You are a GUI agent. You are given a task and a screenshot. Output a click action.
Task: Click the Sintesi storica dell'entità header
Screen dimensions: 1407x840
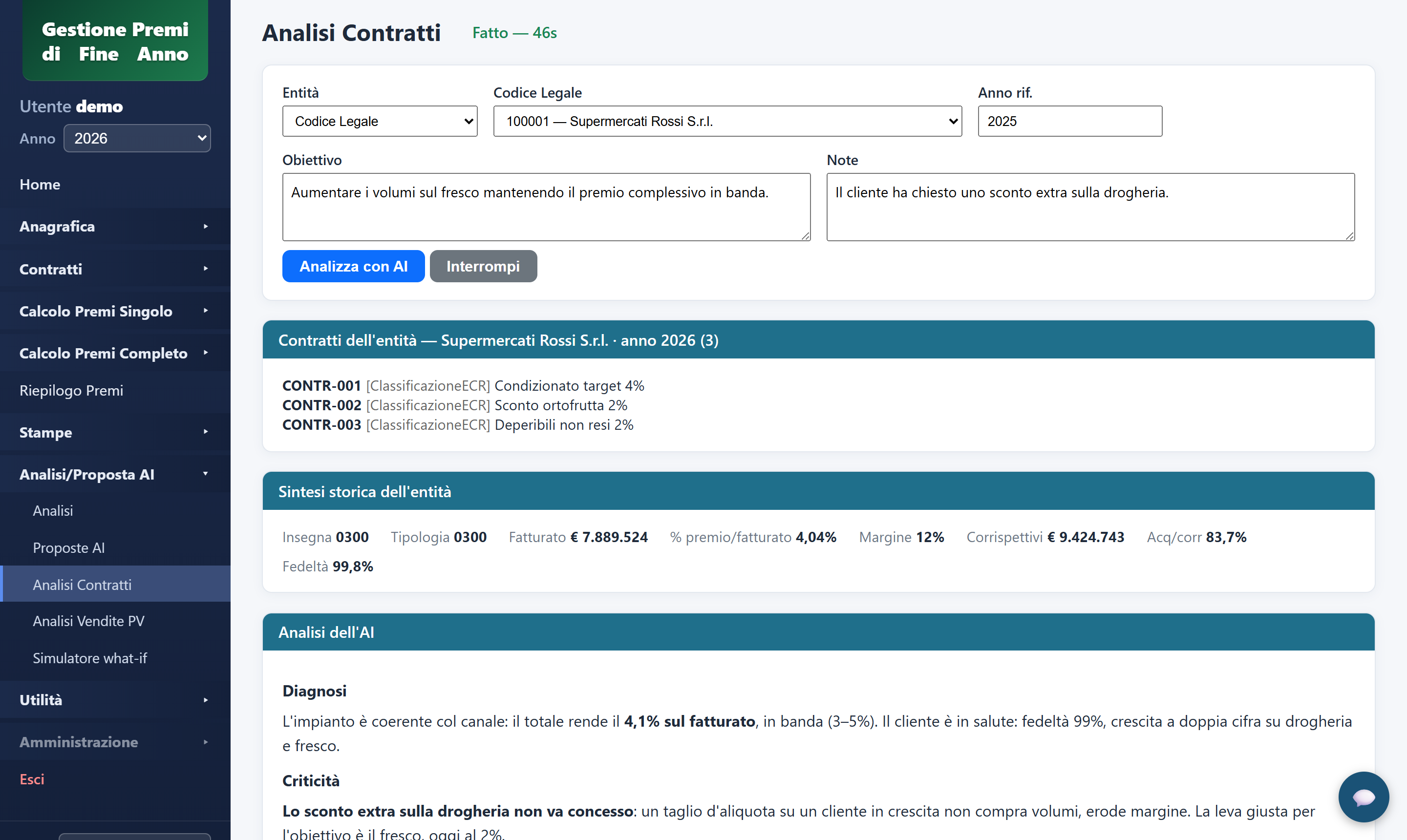point(818,491)
